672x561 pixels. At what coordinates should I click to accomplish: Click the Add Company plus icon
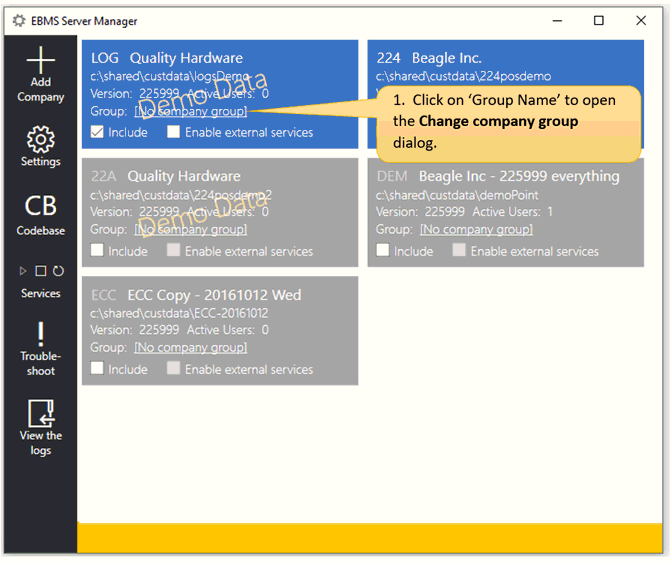pyautogui.click(x=40, y=60)
